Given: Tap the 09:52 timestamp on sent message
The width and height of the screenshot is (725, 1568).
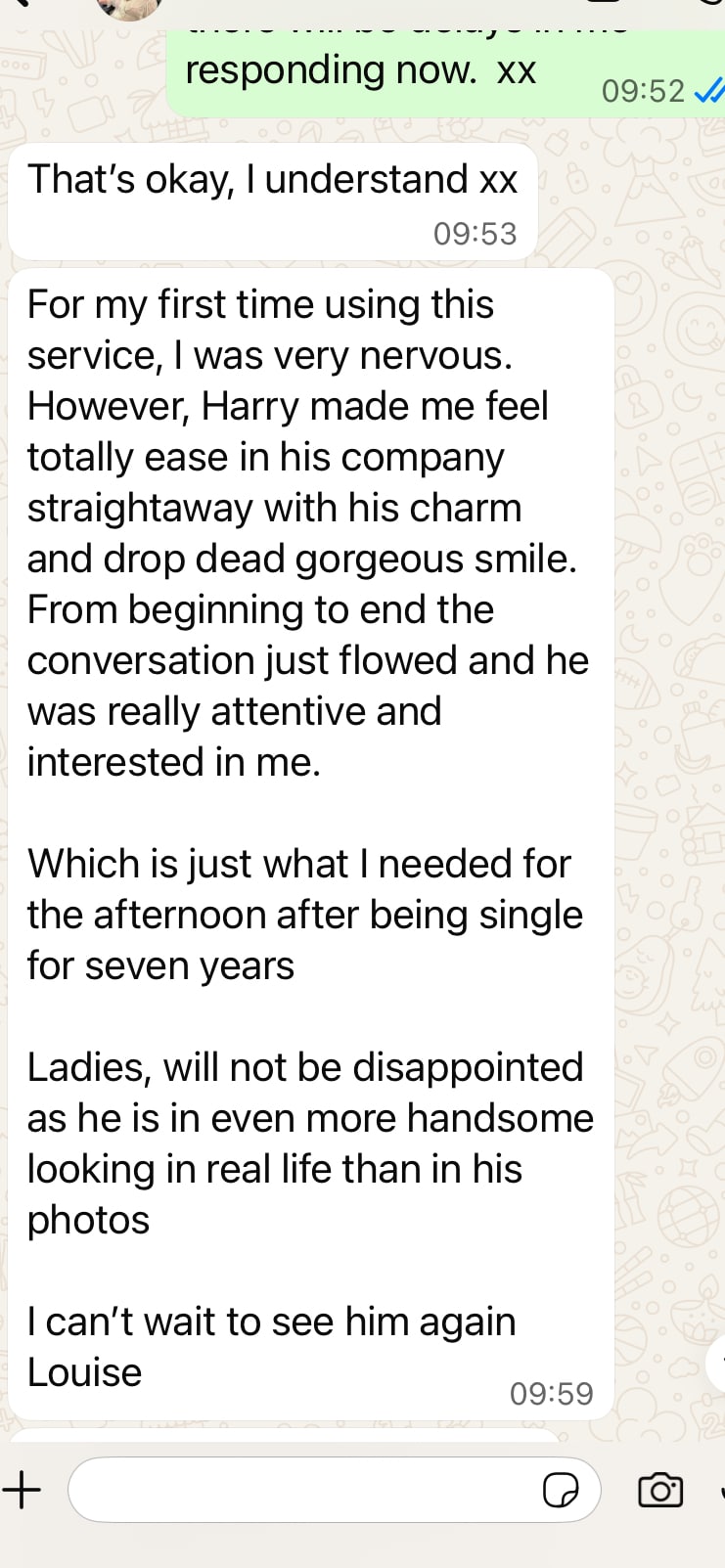Looking at the screenshot, I should [x=643, y=92].
